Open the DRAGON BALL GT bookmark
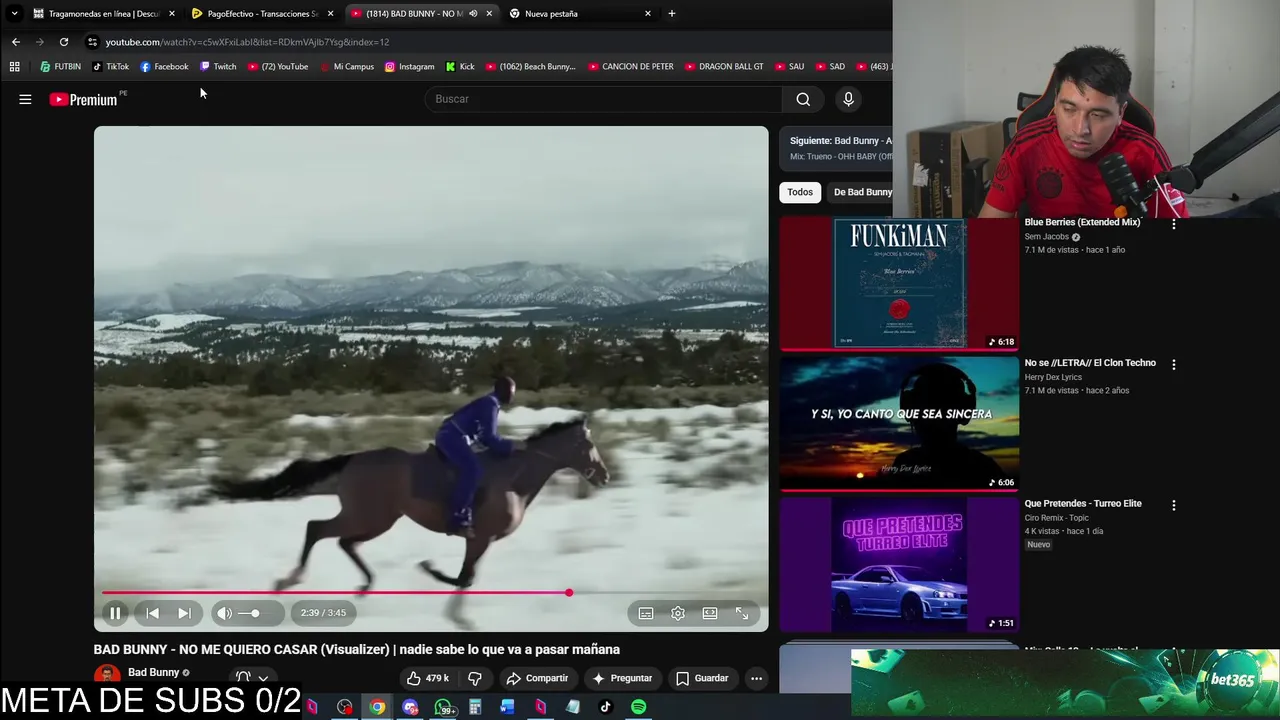Screen dimensions: 1280x720 tap(724, 67)
